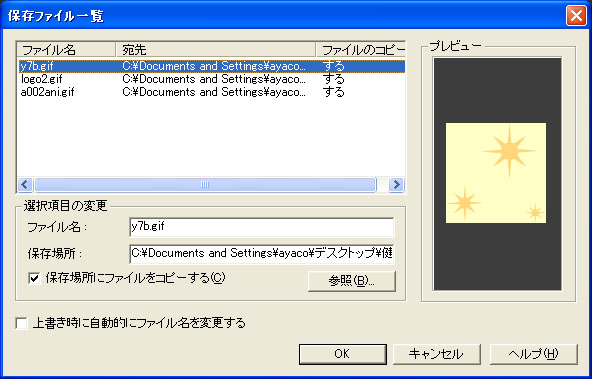Click the right scroll arrow in the file list
Screen dimensions: 592x379
396,184
